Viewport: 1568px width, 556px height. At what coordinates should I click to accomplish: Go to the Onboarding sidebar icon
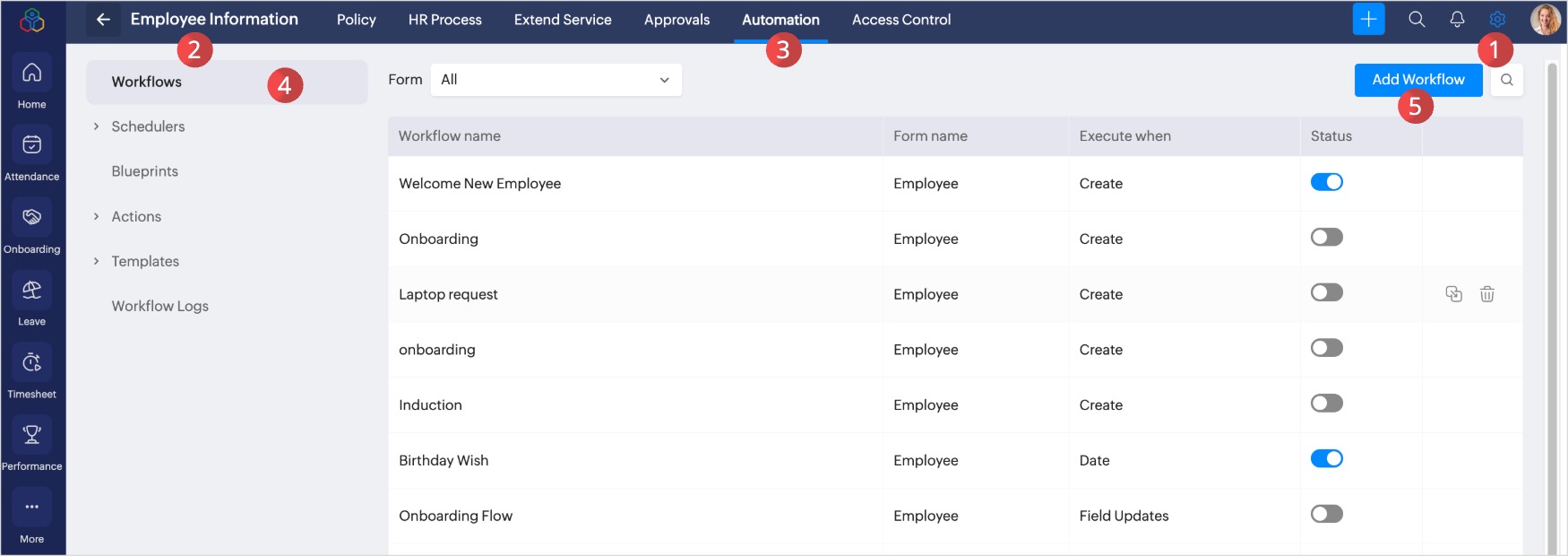pyautogui.click(x=31, y=218)
